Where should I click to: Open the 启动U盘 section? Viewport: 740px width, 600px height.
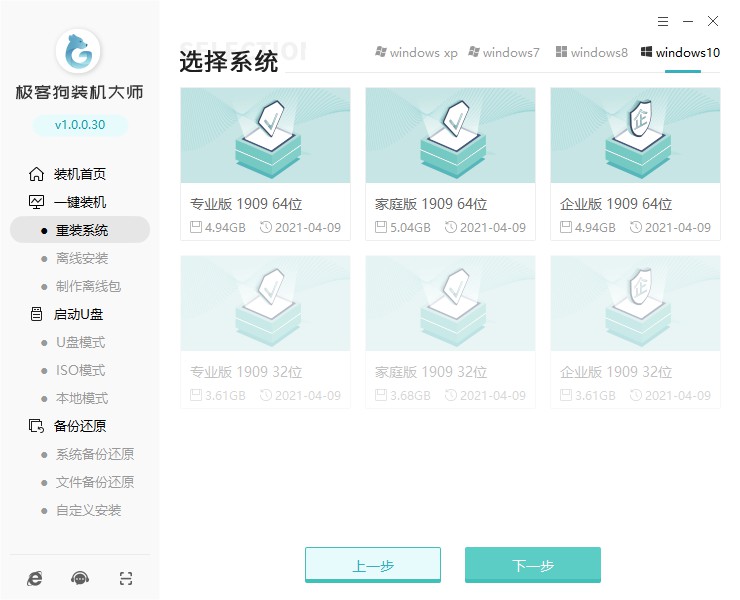[78, 314]
